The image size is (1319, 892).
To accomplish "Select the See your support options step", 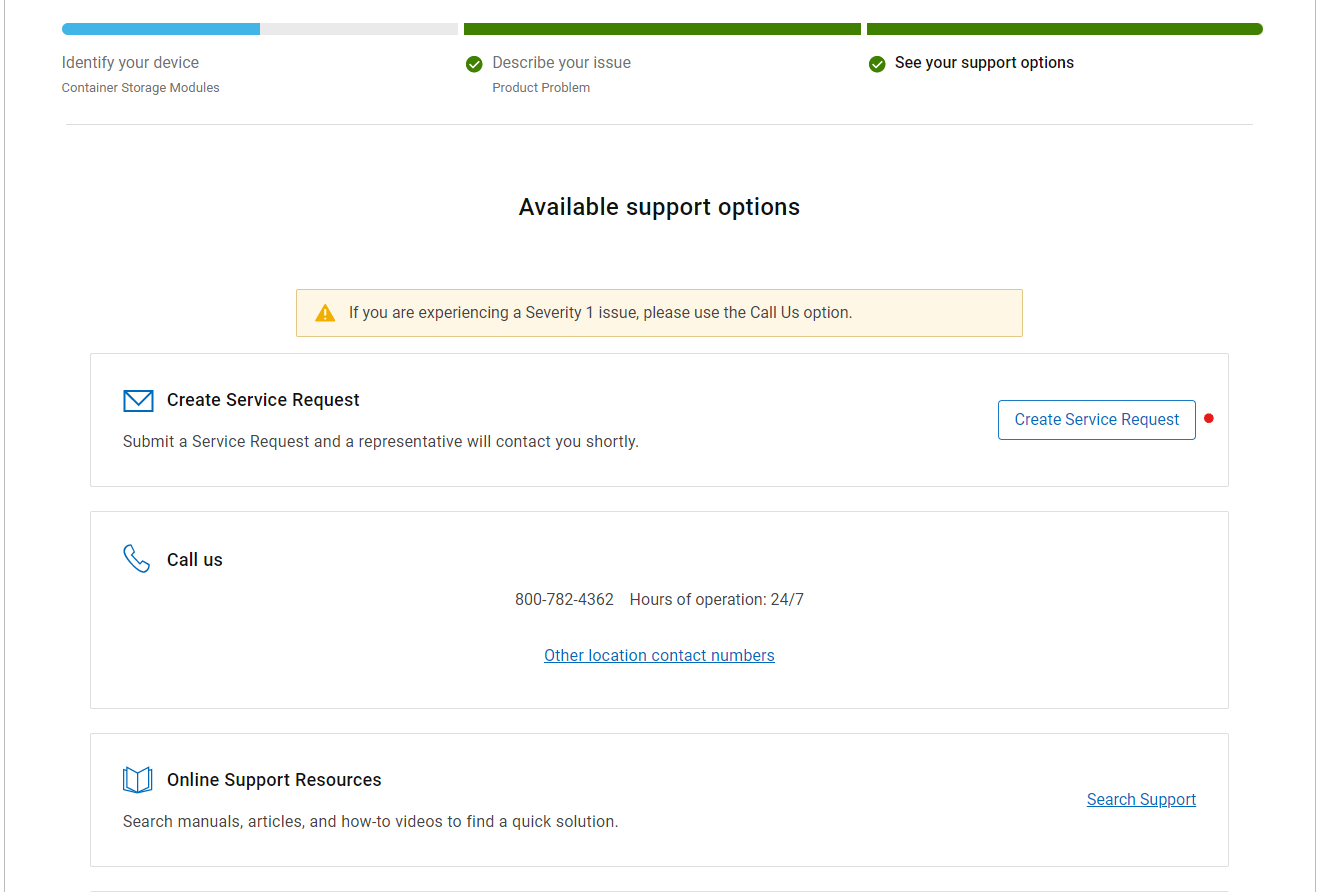I will [985, 62].
